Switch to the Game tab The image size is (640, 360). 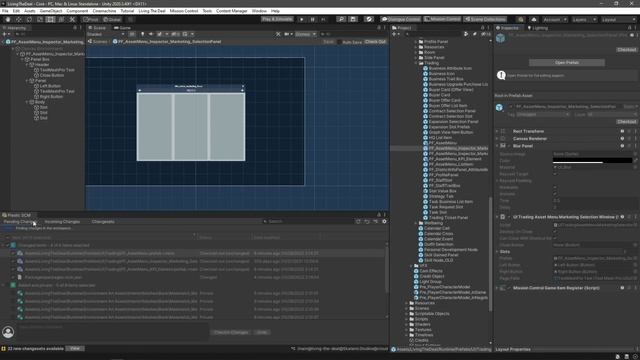point(122,28)
